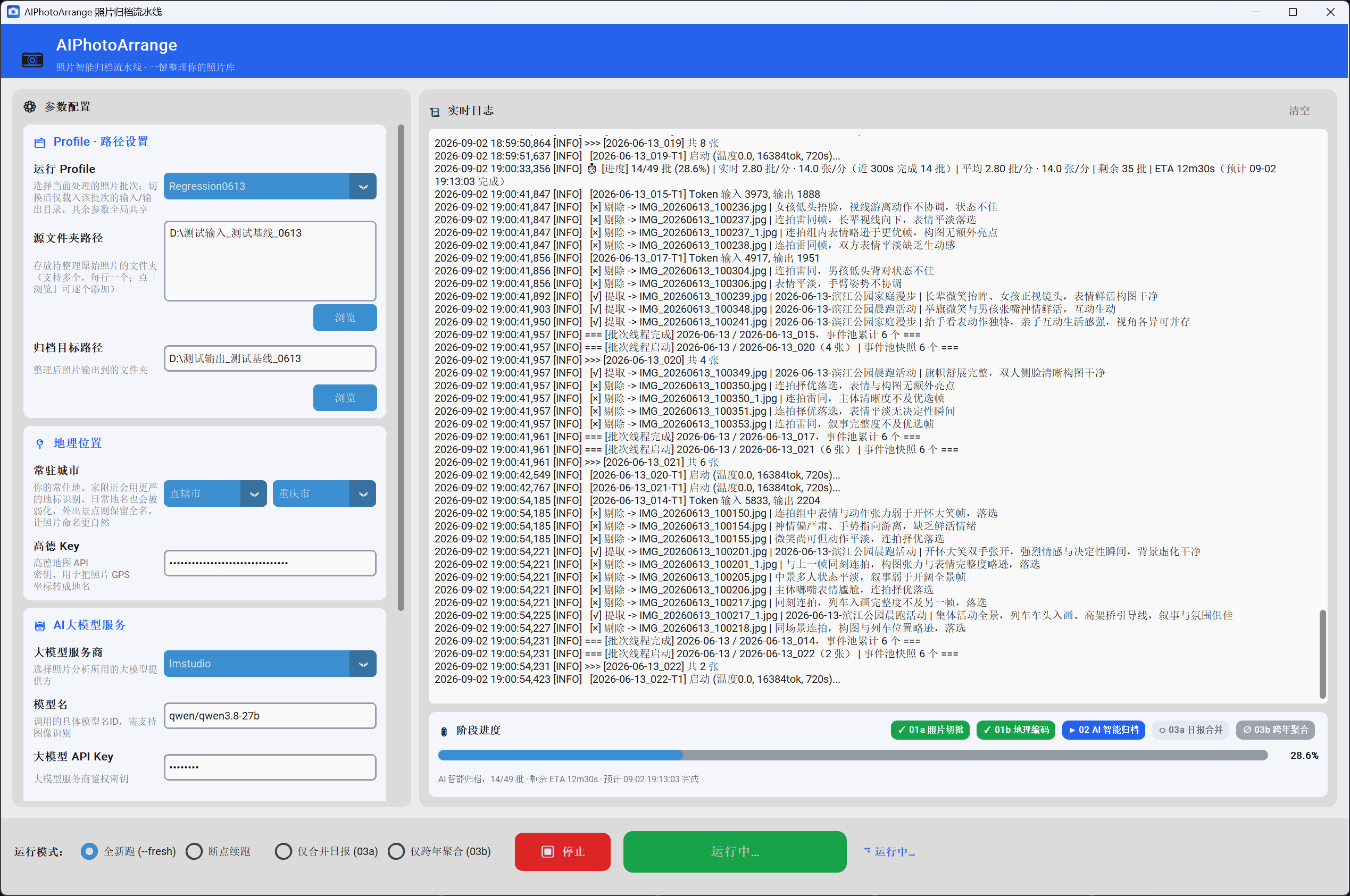Click the log icon beside 实时日志
The width and height of the screenshot is (1350, 896).
click(x=435, y=112)
